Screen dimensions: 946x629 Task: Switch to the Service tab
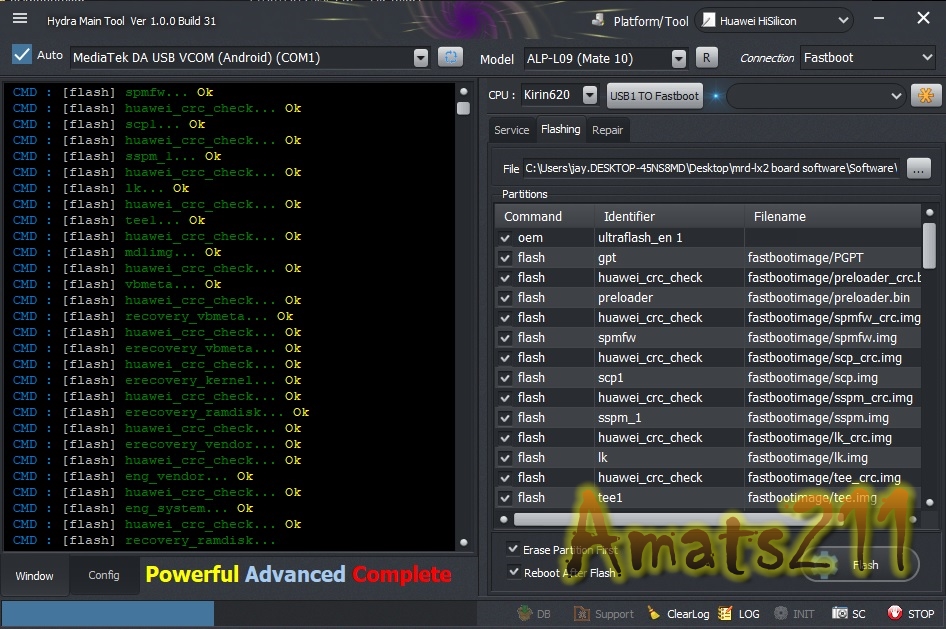511,130
